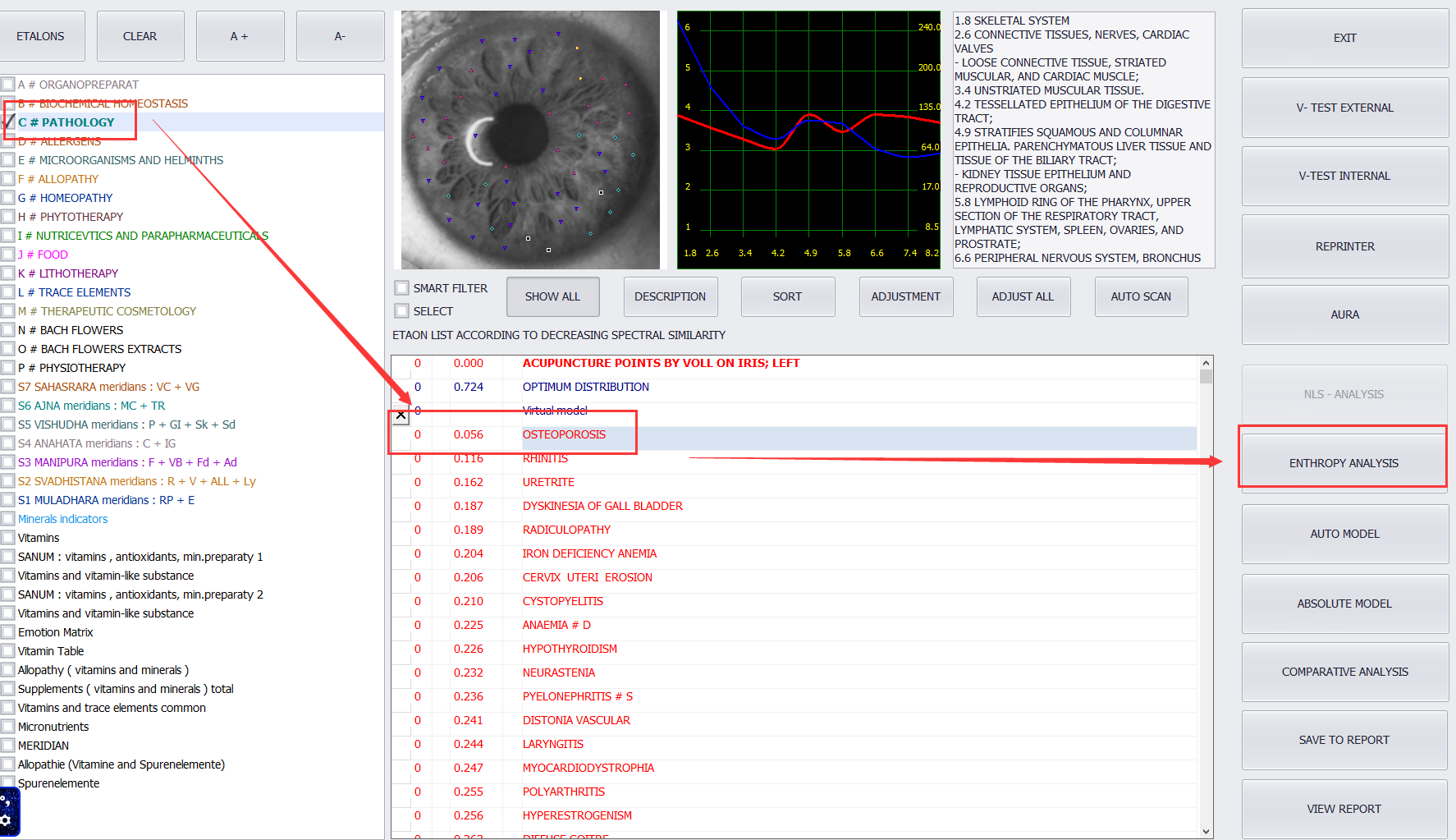Open the REPRINTER function
Screen dimensions: 1456x840
[x=1344, y=246]
